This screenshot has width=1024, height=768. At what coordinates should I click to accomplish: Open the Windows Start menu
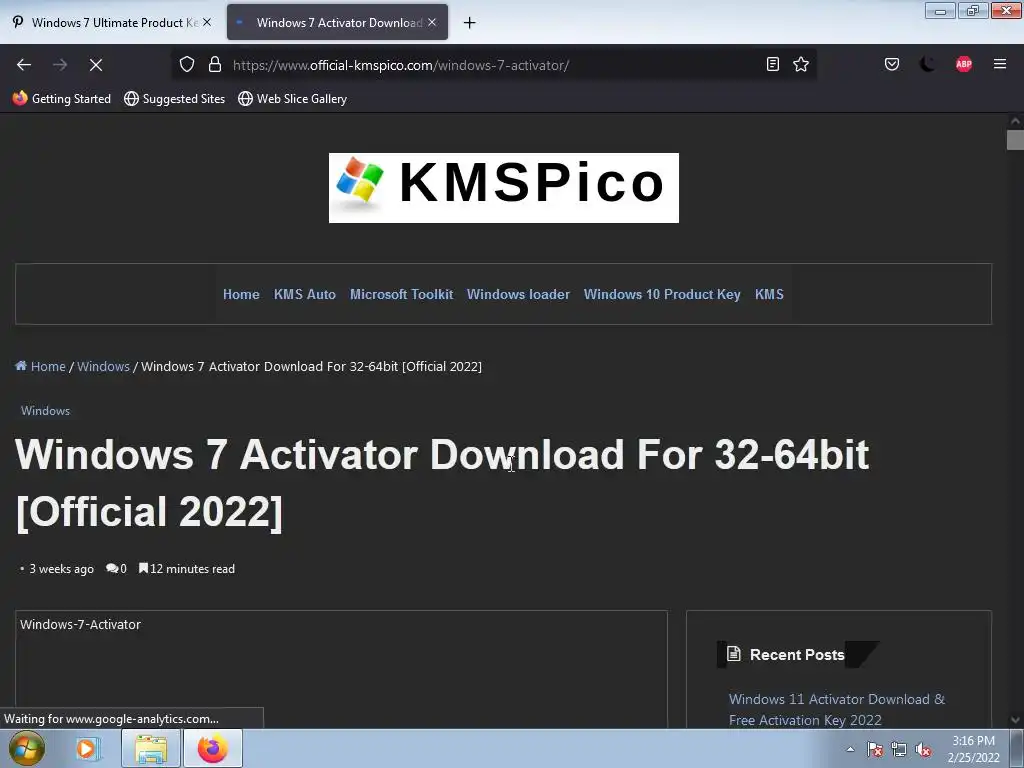pyautogui.click(x=27, y=748)
